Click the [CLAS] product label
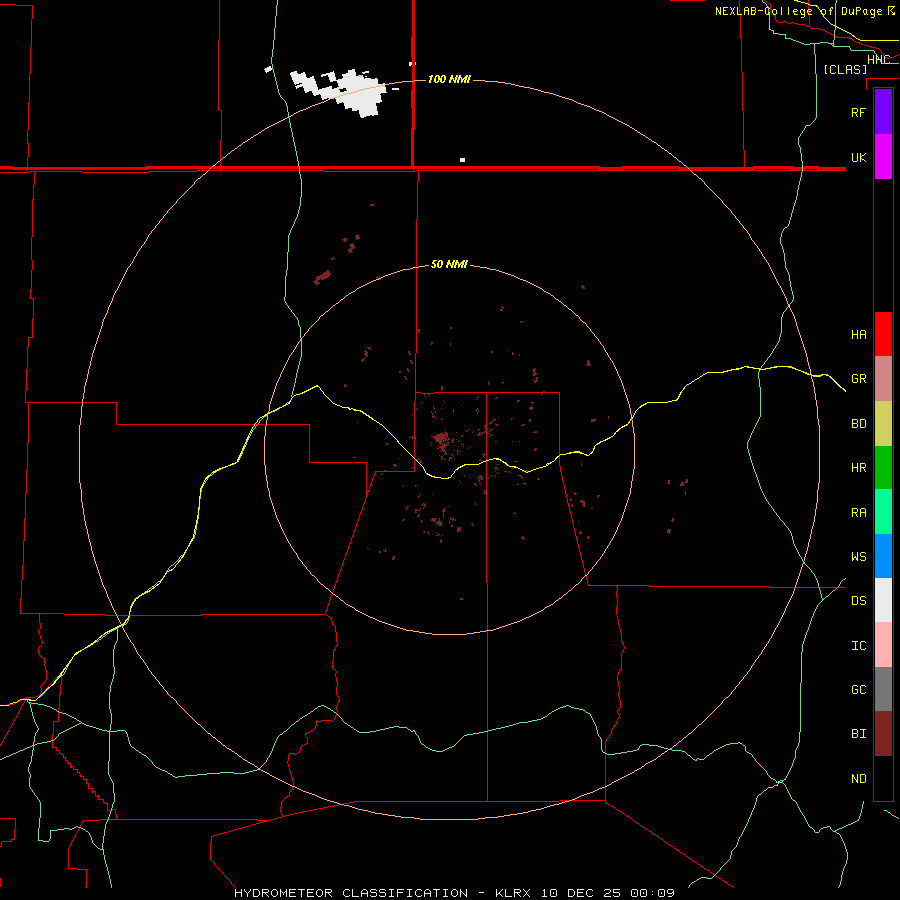900x900 pixels. (845, 69)
